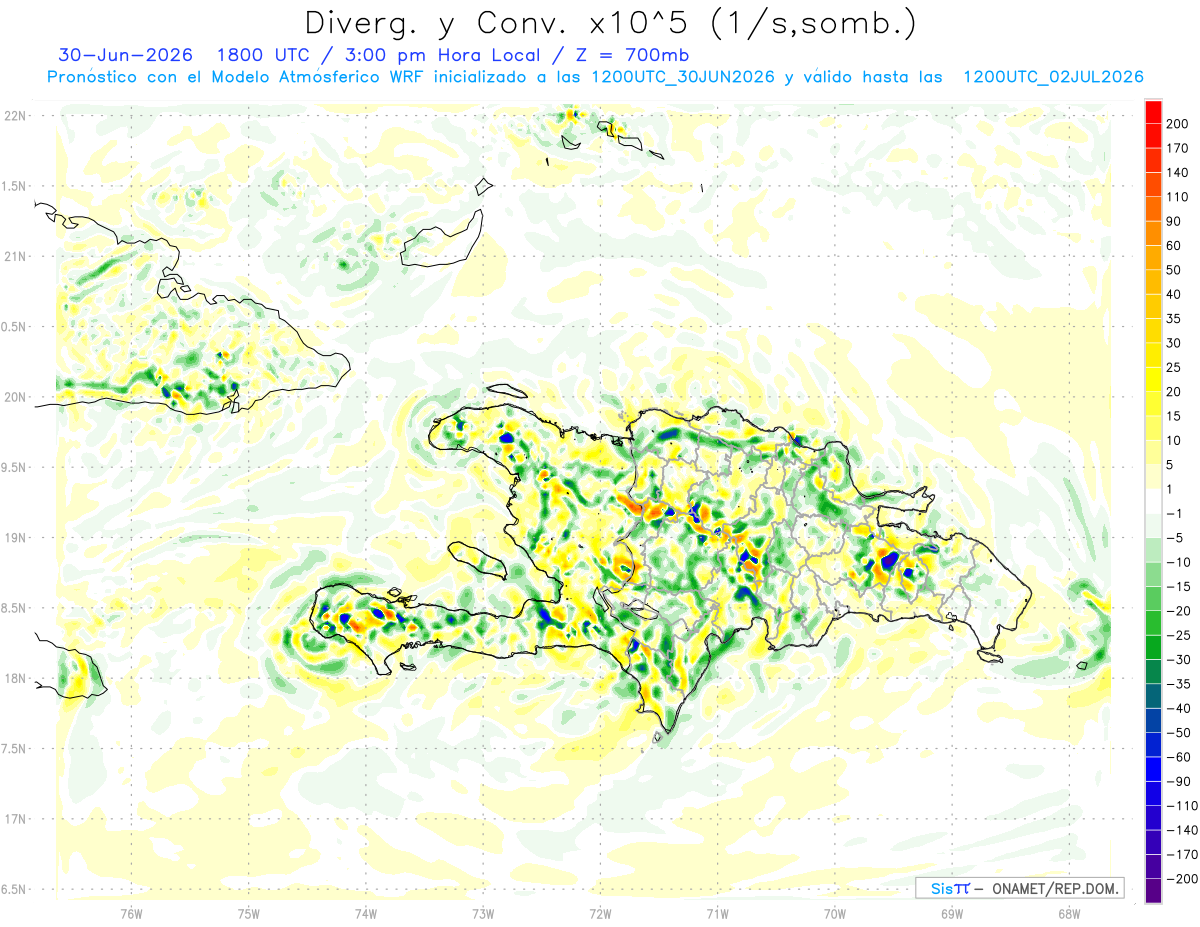The height and width of the screenshot is (927, 1200).
Task: Click the positive '25' color scale label
Action: click(1174, 368)
